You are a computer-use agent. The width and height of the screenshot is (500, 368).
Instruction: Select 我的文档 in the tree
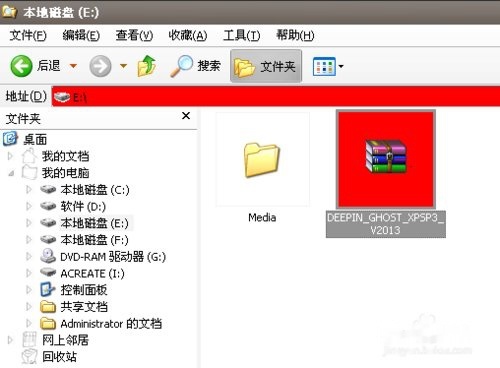pyautogui.click(x=65, y=156)
